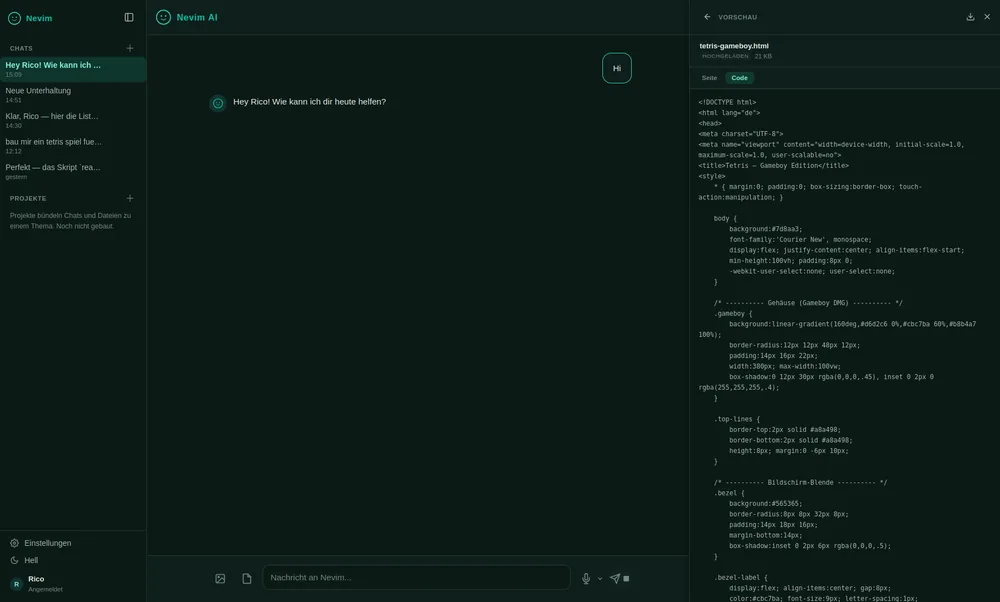The width and height of the screenshot is (1000, 602).
Task: Click the 'Hey Rico! Wie kann ich dir heute helfen?' reply
Action: 309,102
